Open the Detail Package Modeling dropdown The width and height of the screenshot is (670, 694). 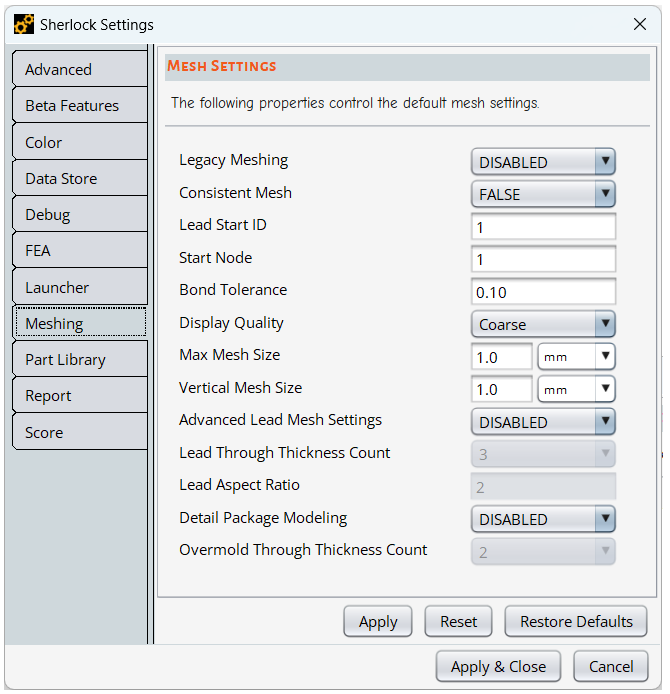(x=543, y=519)
